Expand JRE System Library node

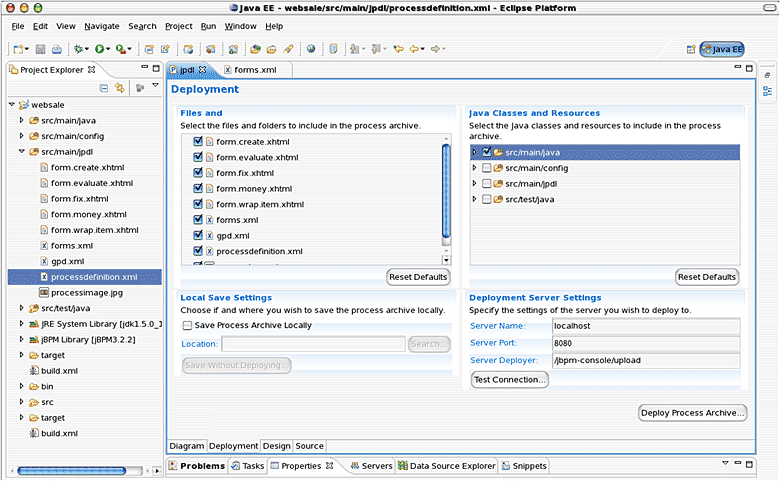[21, 324]
